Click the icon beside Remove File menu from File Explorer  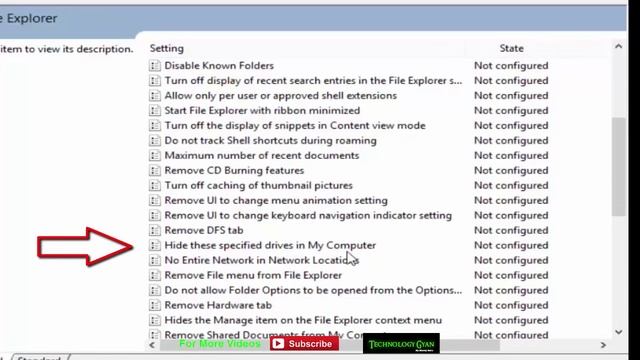155,275
